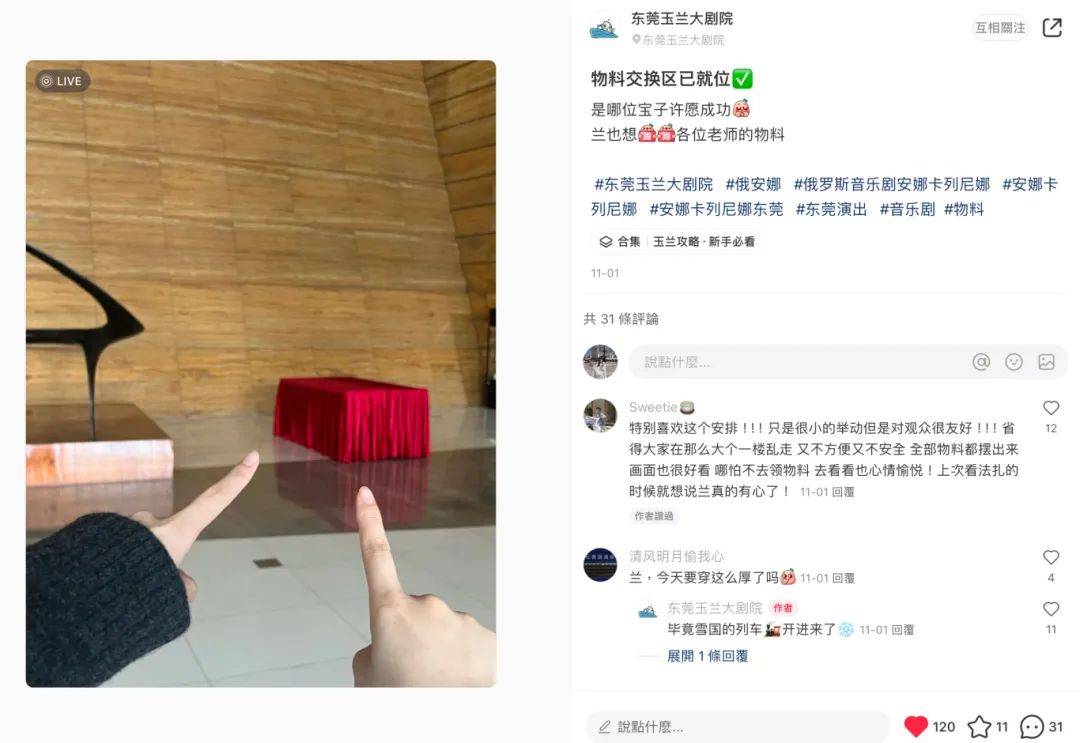Attach an image using the picture icon

[1046, 362]
